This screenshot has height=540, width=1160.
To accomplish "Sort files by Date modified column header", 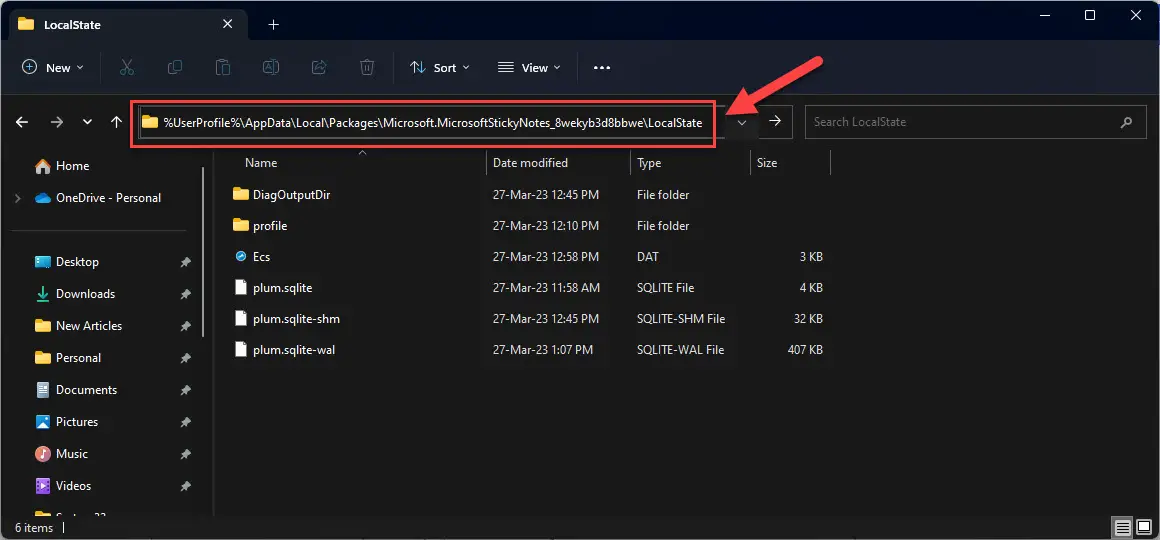I will 530,163.
